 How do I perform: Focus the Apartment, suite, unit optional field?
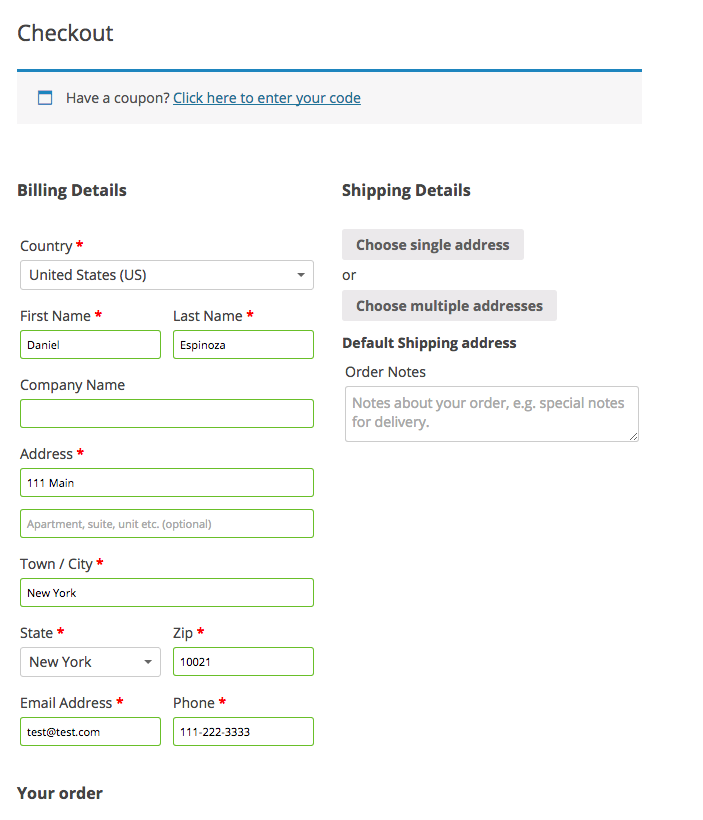pyautogui.click(x=166, y=524)
